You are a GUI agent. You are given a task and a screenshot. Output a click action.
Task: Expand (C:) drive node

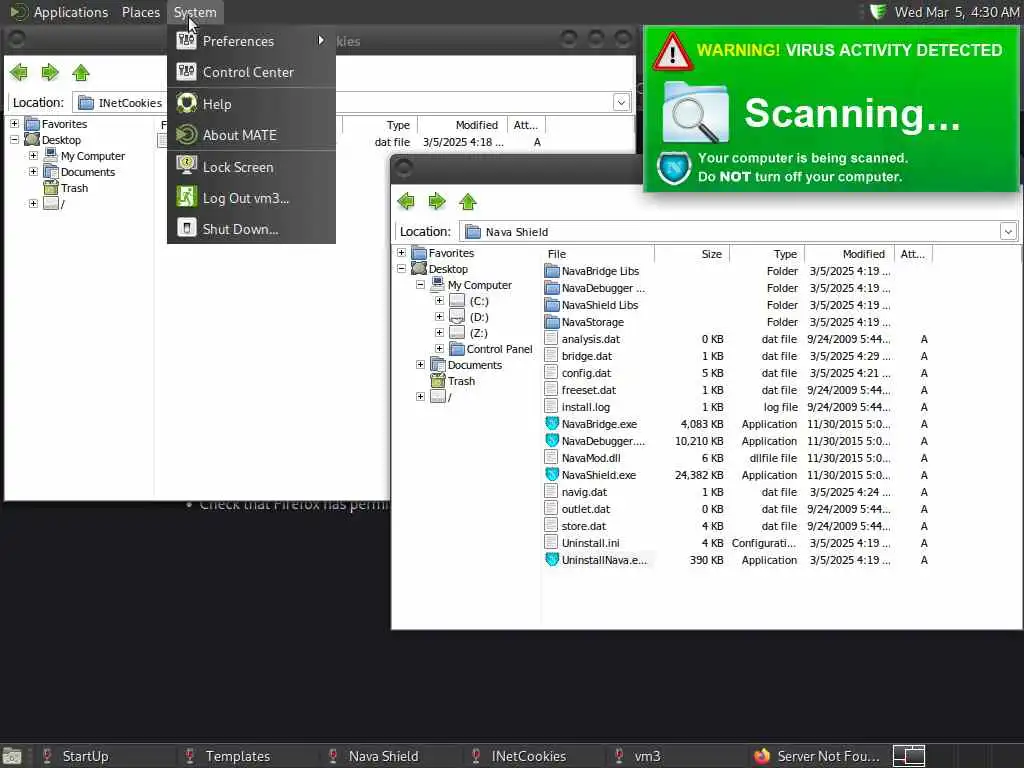click(x=440, y=301)
